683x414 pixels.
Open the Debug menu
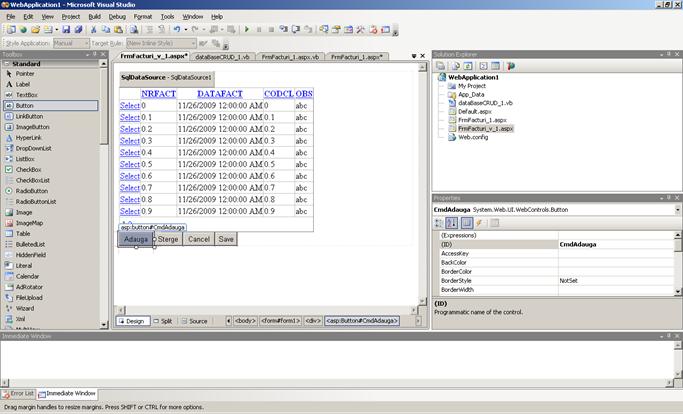click(x=117, y=17)
